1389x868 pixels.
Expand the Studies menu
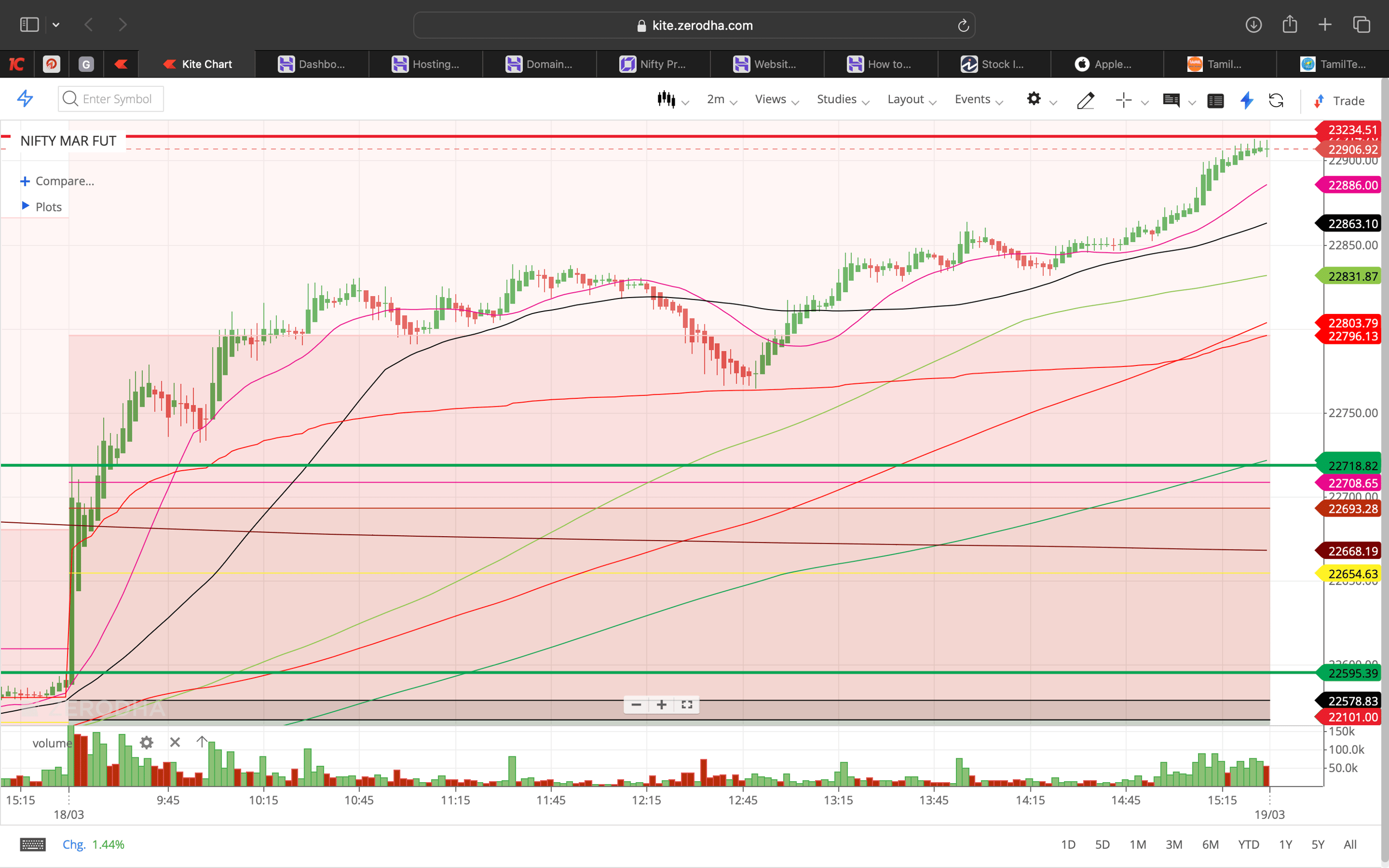click(838, 99)
